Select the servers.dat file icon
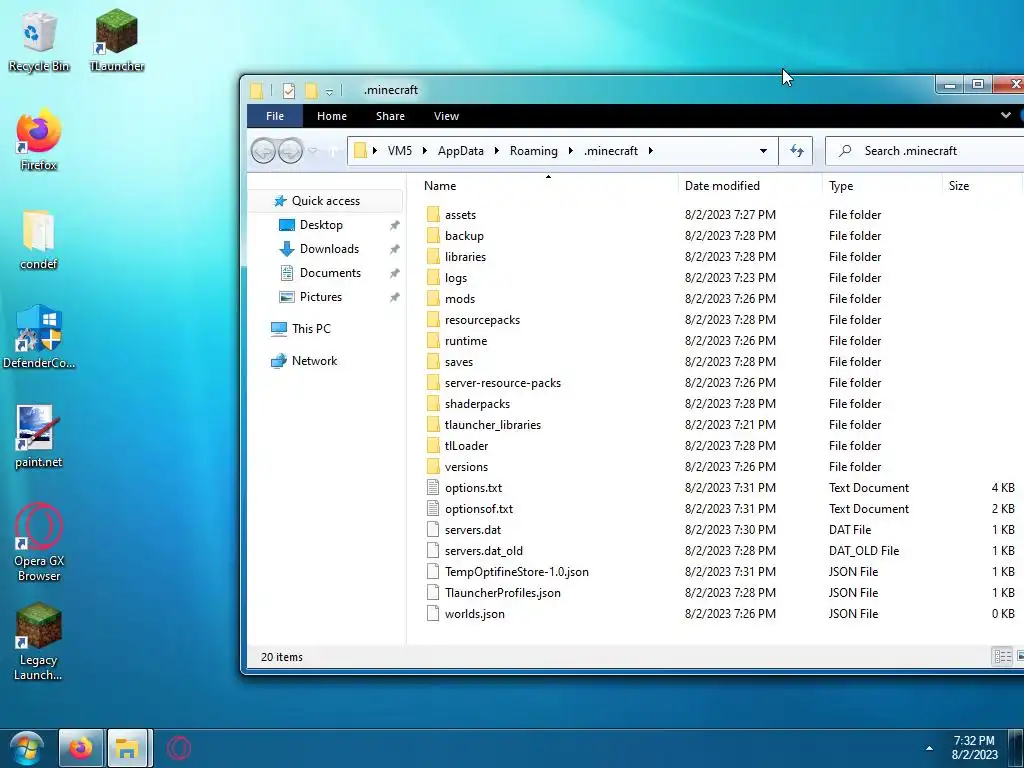 click(433, 530)
